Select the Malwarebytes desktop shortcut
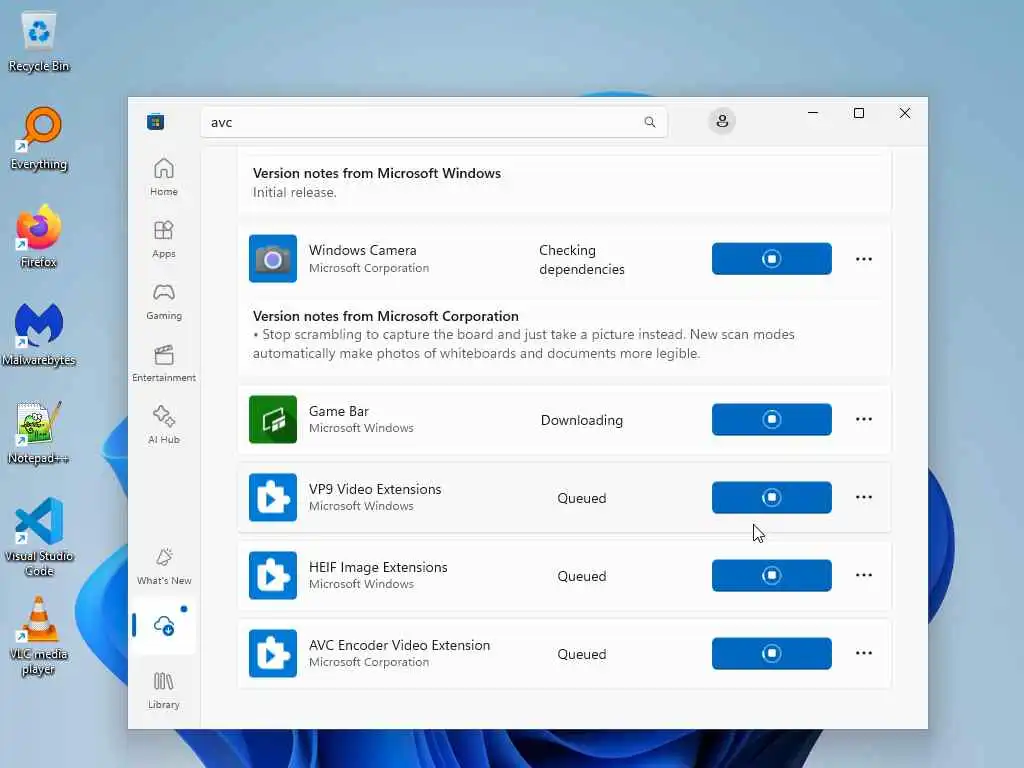Image resolution: width=1024 pixels, height=768 pixels. coord(39,334)
